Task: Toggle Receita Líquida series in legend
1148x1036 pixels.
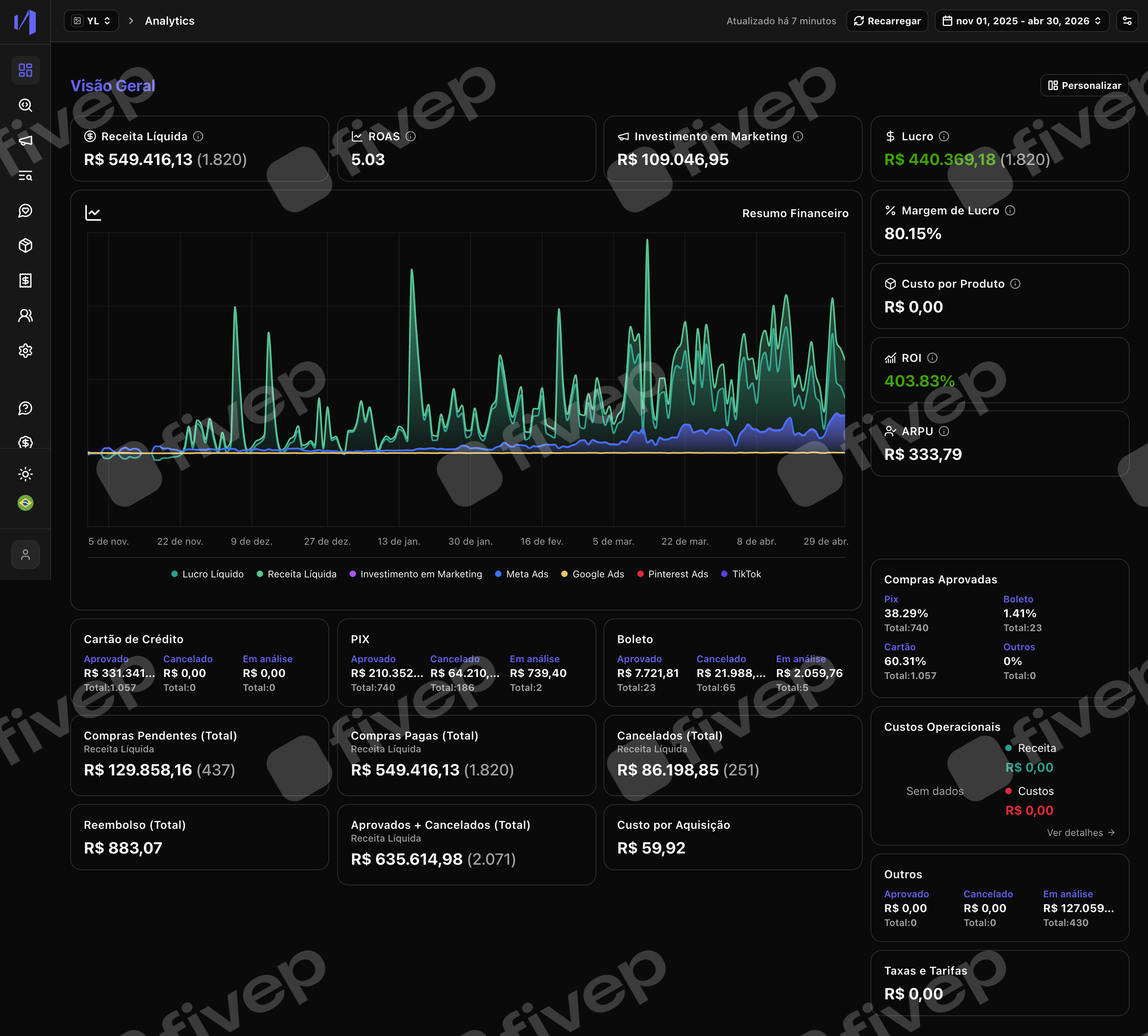Action: tap(296, 574)
